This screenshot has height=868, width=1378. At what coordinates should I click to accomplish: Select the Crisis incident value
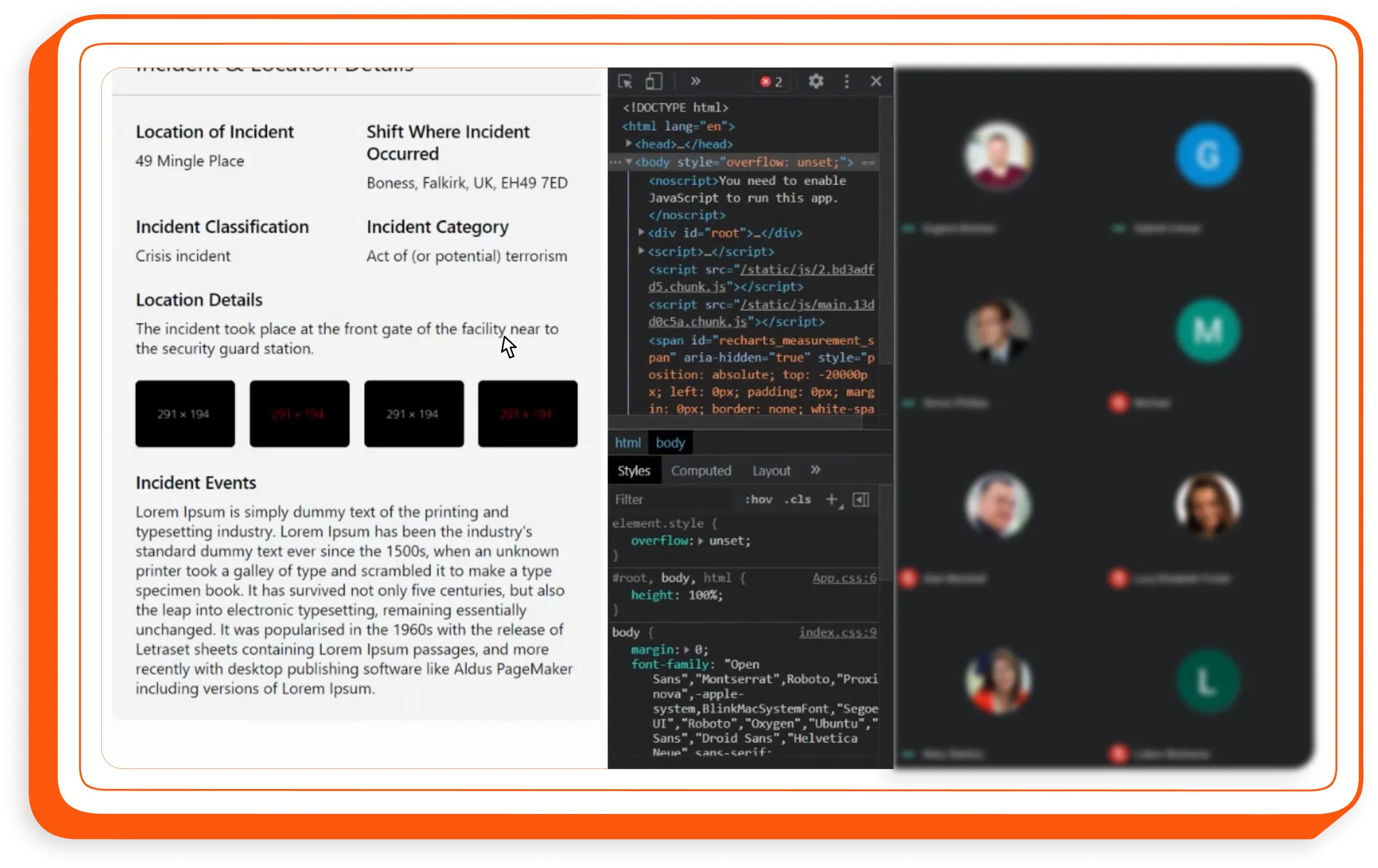183,255
